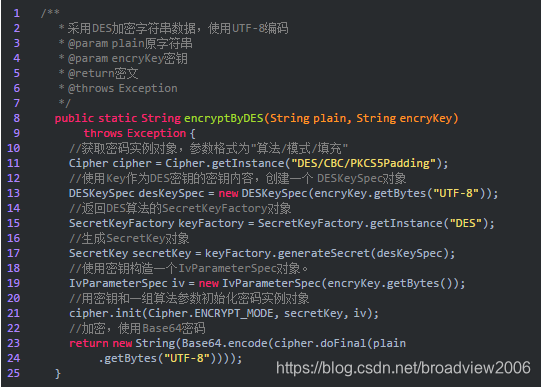
Task: Click "@param plain" in the comment
Action: 106,44
